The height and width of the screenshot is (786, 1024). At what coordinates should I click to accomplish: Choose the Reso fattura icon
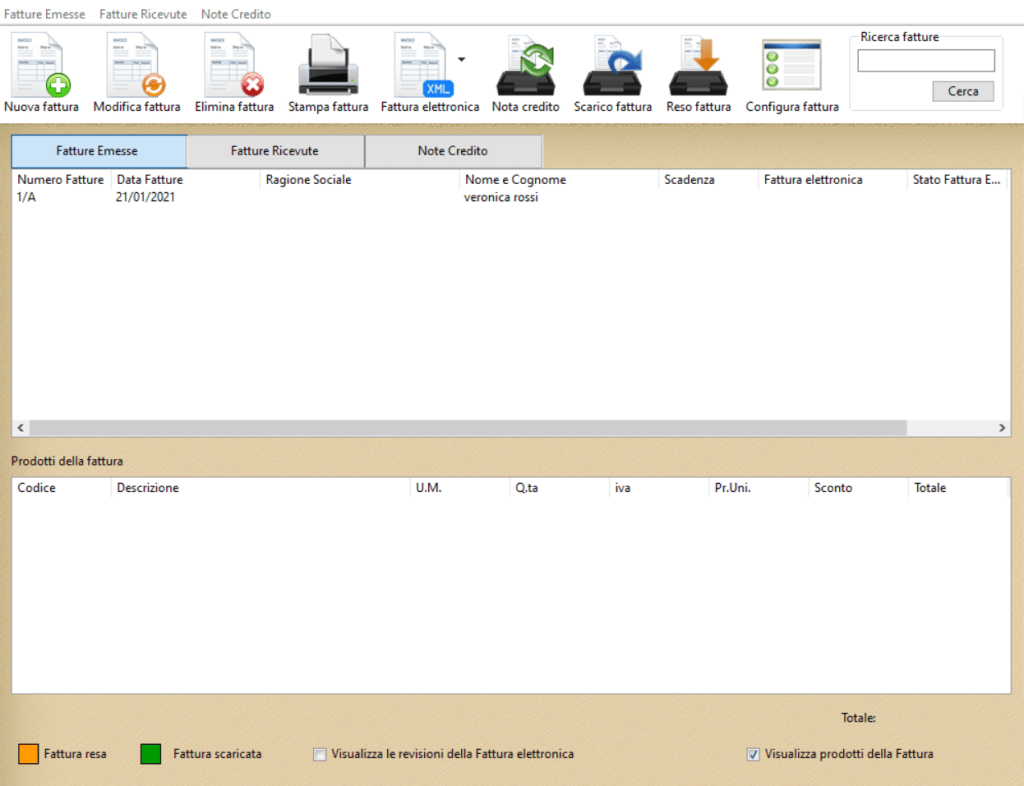click(698, 66)
